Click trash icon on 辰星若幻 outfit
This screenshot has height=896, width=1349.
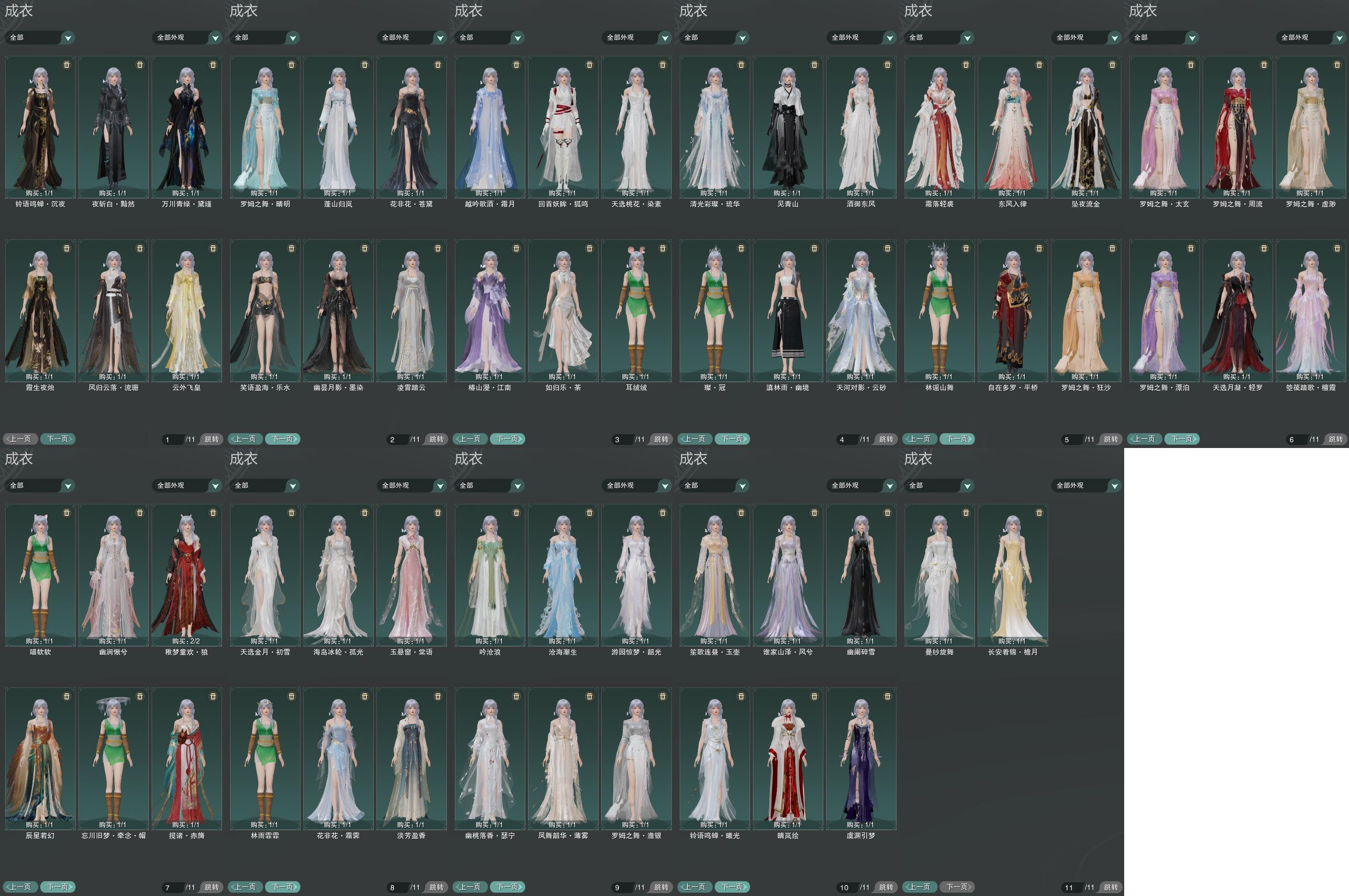tap(67, 696)
